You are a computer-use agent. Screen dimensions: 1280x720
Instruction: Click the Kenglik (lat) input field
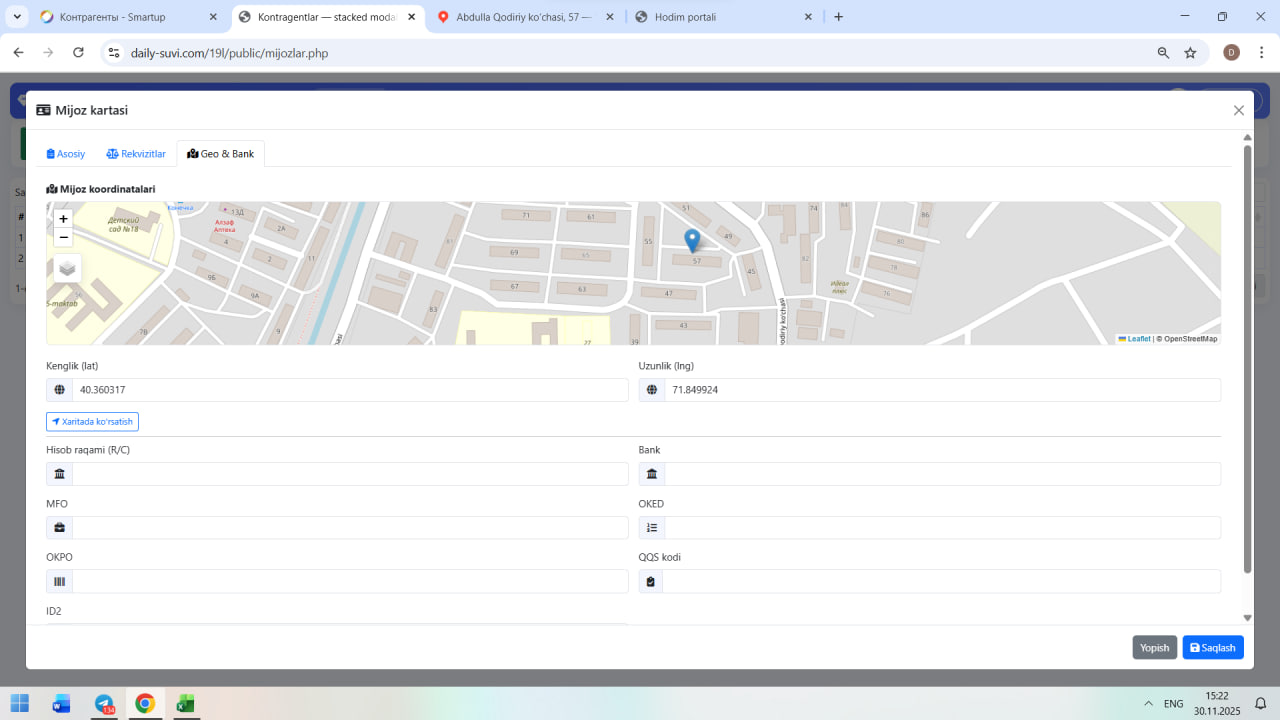tap(349, 390)
